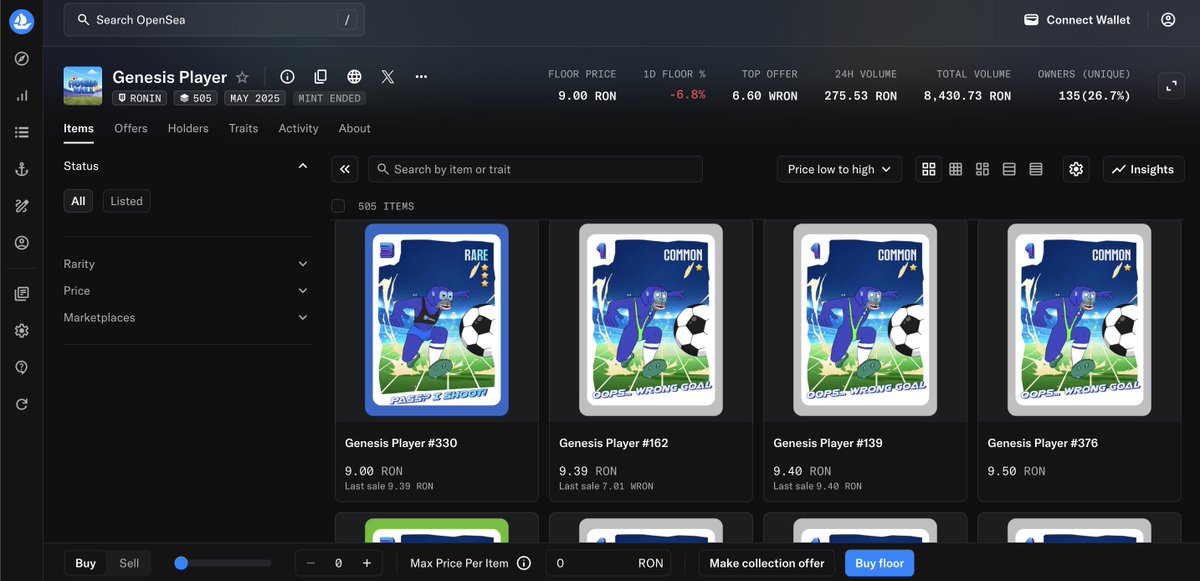Viewport: 1200px width, 581px height.
Task: Click Make collection offer button
Action: [767, 563]
